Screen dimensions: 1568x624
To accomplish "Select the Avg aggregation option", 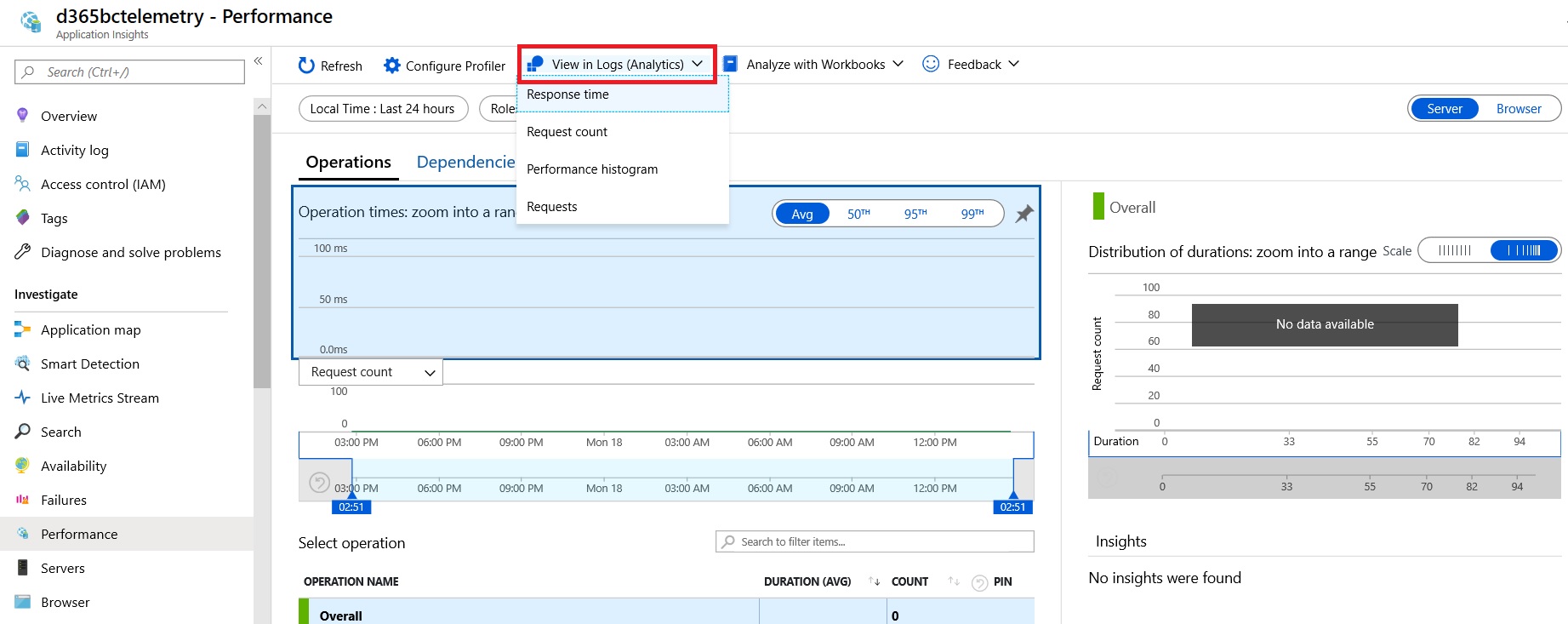I will coord(801,214).
